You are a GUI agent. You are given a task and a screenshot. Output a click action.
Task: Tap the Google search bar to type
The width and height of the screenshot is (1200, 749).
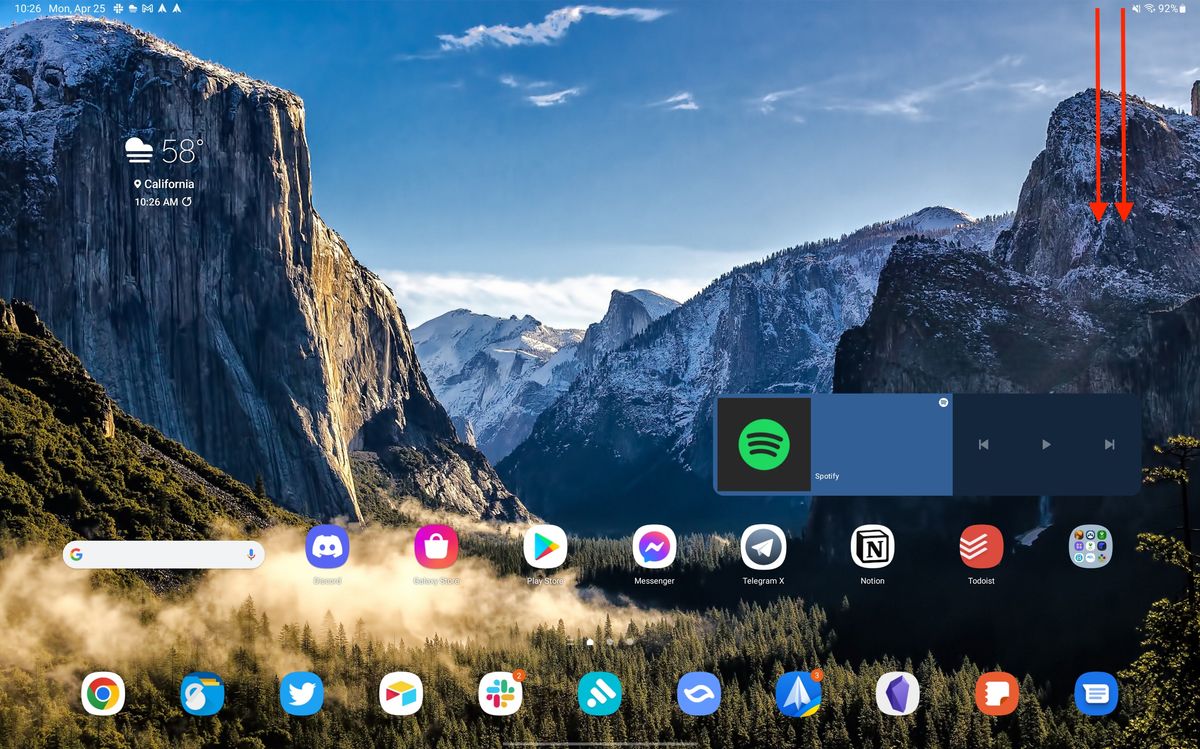tap(160, 555)
